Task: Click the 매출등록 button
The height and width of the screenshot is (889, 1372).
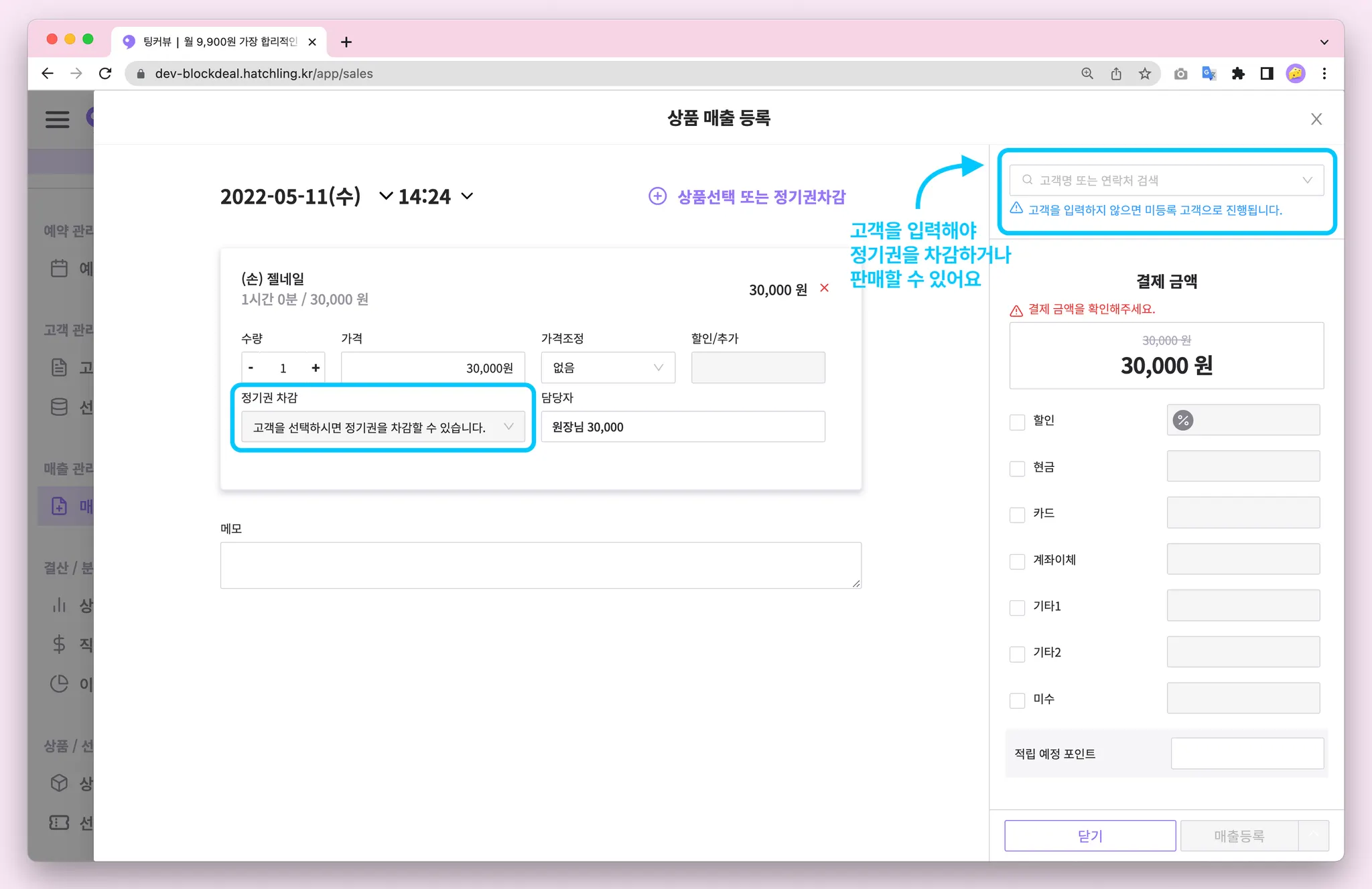Action: [x=1239, y=835]
